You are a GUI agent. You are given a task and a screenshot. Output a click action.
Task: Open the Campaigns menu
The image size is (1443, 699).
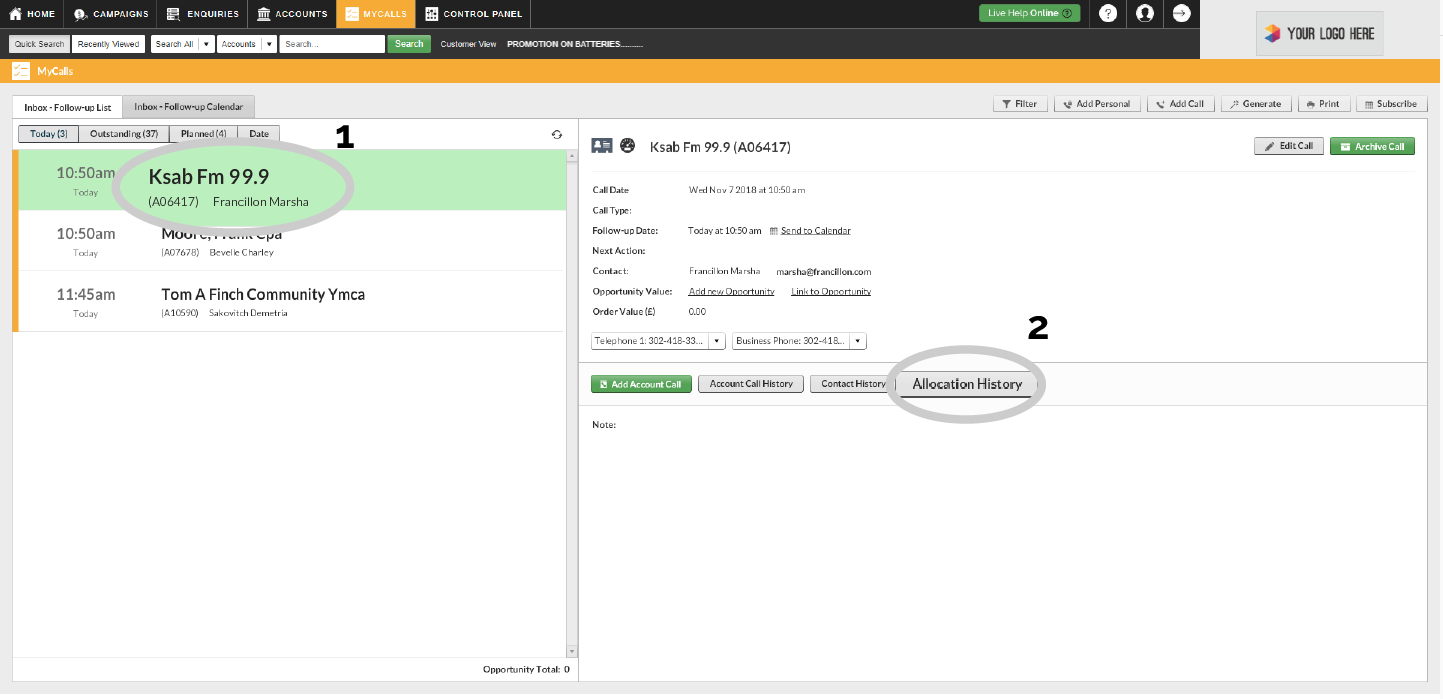click(x=110, y=14)
